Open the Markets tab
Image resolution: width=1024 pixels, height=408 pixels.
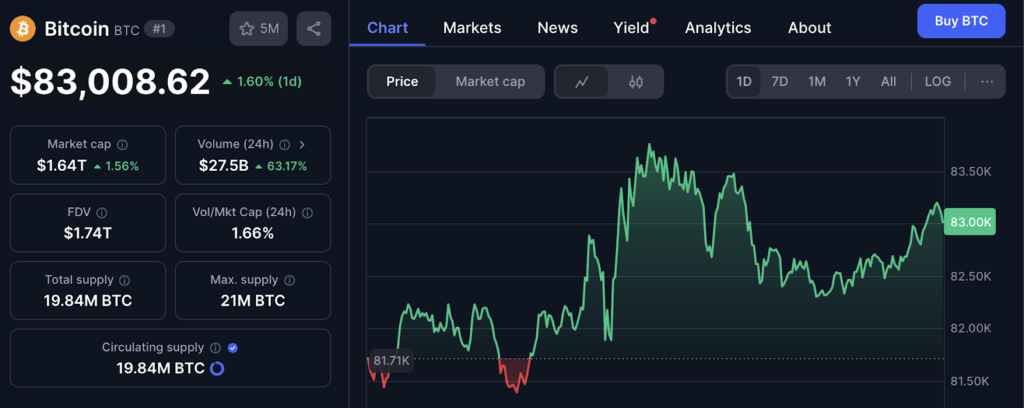point(472,27)
